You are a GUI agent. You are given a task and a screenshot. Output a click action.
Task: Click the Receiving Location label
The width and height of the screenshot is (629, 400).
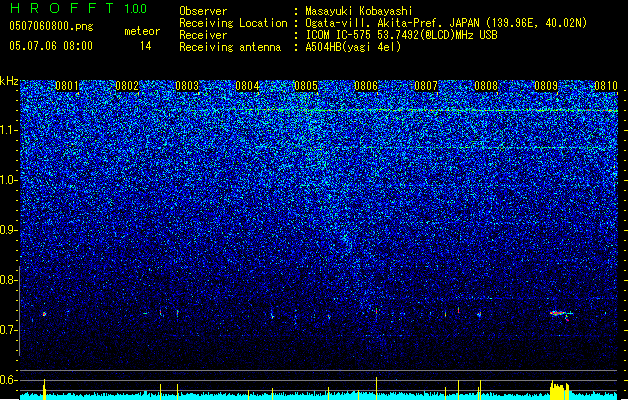click(233, 23)
